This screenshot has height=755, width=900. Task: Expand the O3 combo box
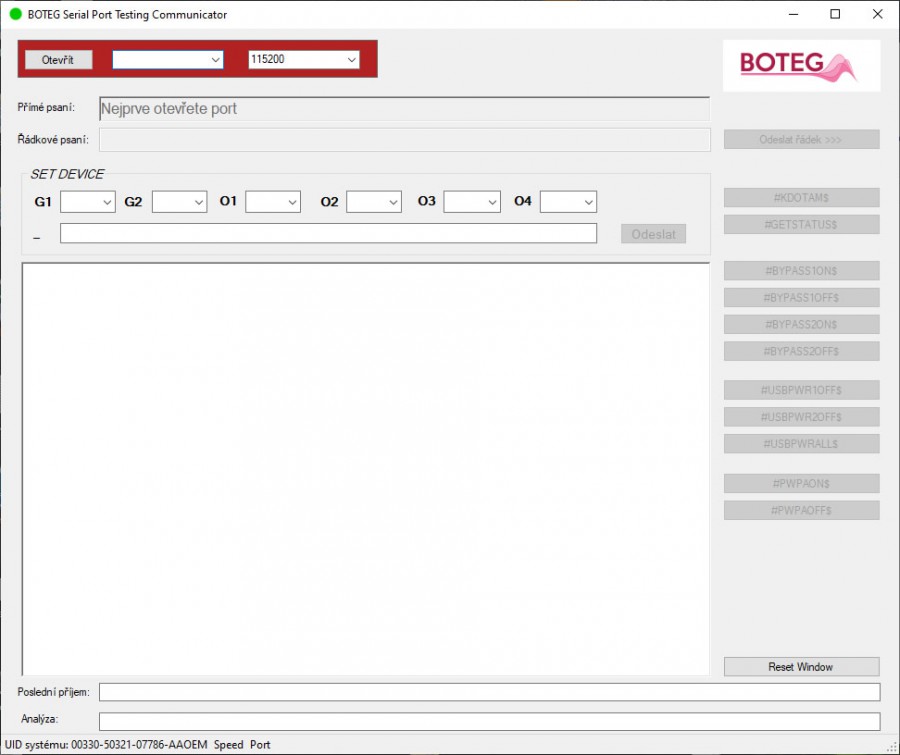pyautogui.click(x=472, y=202)
